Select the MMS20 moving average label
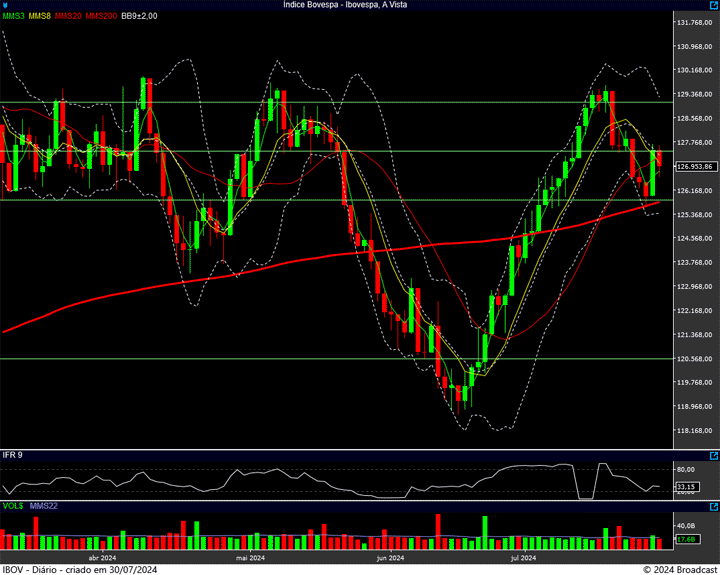This screenshot has height=575, width=720. (68, 16)
